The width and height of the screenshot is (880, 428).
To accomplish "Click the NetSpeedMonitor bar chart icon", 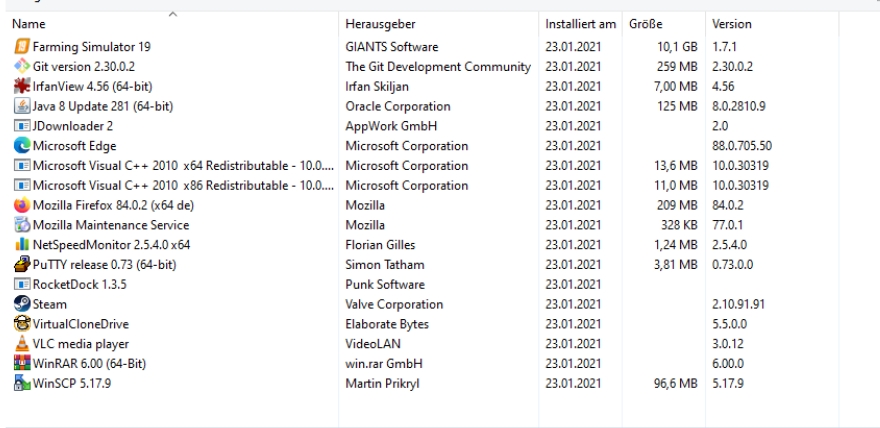I will pyautogui.click(x=21, y=245).
